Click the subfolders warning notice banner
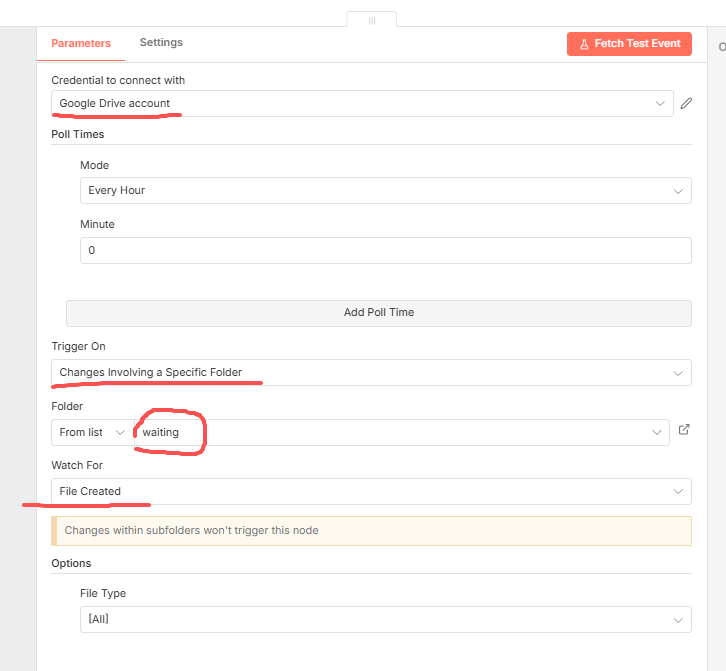The image size is (726, 671). (x=370, y=531)
